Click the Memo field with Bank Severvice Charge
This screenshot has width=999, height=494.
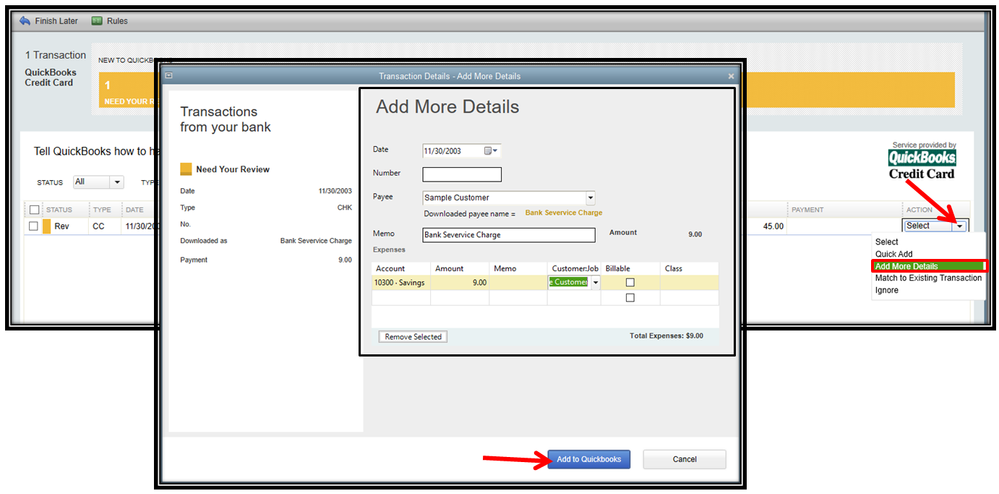(508, 235)
